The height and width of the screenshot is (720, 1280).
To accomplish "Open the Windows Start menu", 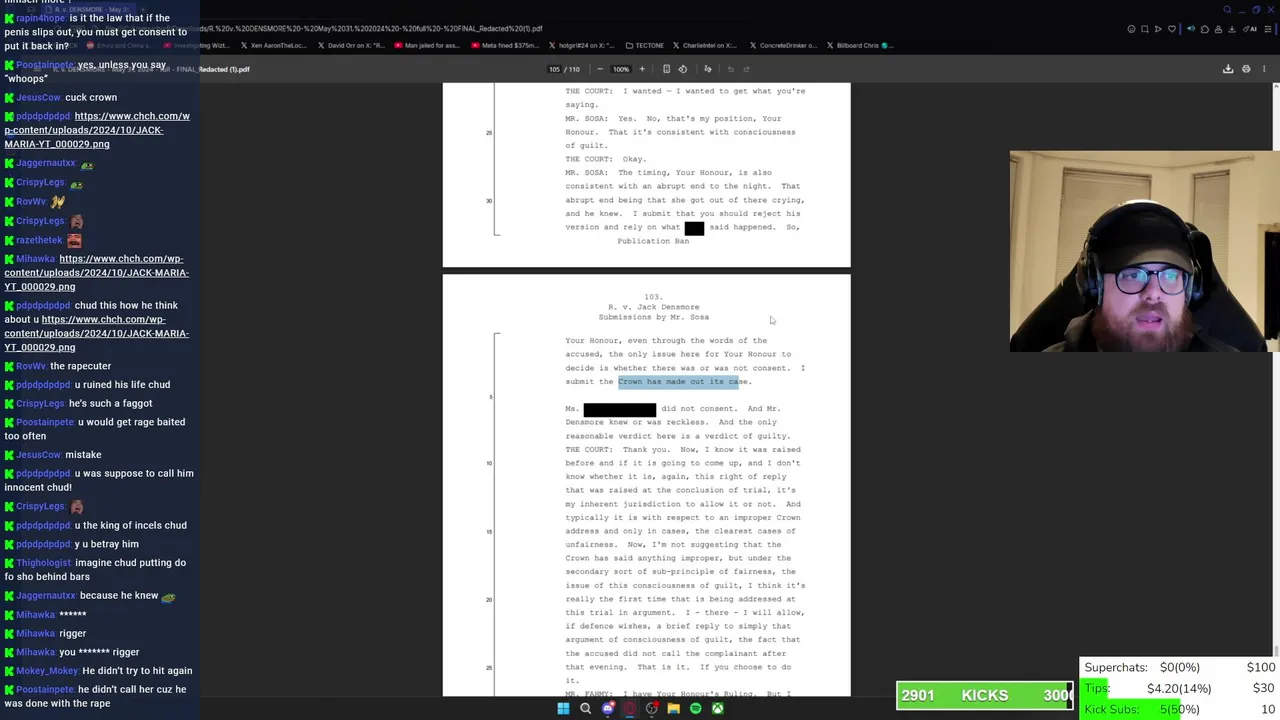I will pos(563,709).
